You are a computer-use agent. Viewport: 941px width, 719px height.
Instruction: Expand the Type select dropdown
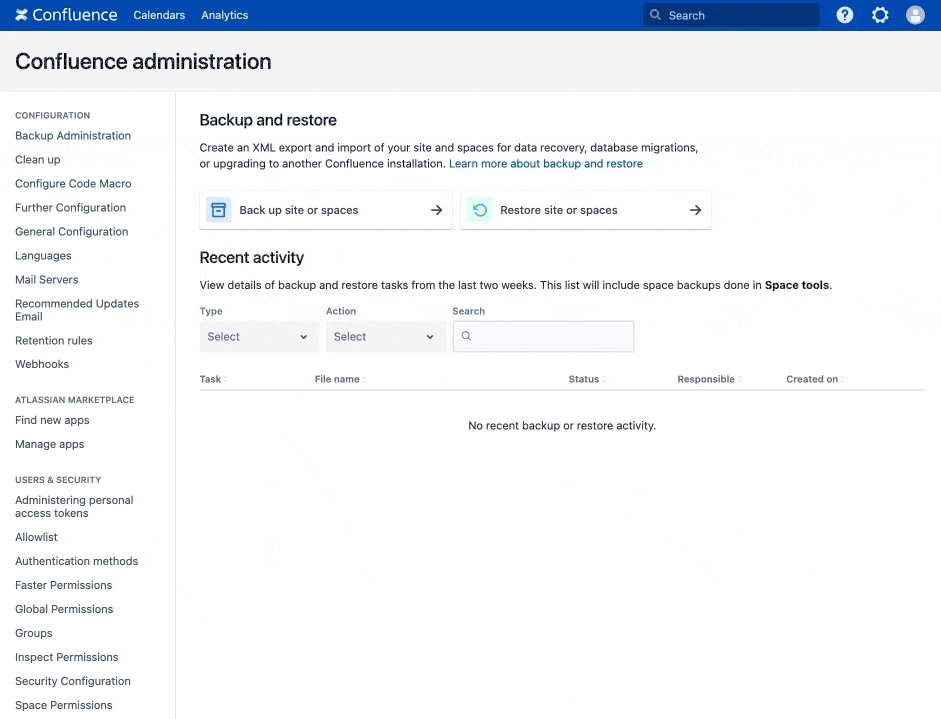(259, 337)
